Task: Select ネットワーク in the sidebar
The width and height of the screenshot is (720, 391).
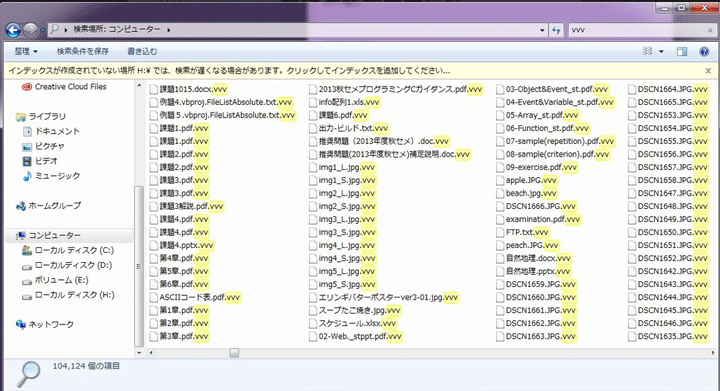Action: point(45,324)
